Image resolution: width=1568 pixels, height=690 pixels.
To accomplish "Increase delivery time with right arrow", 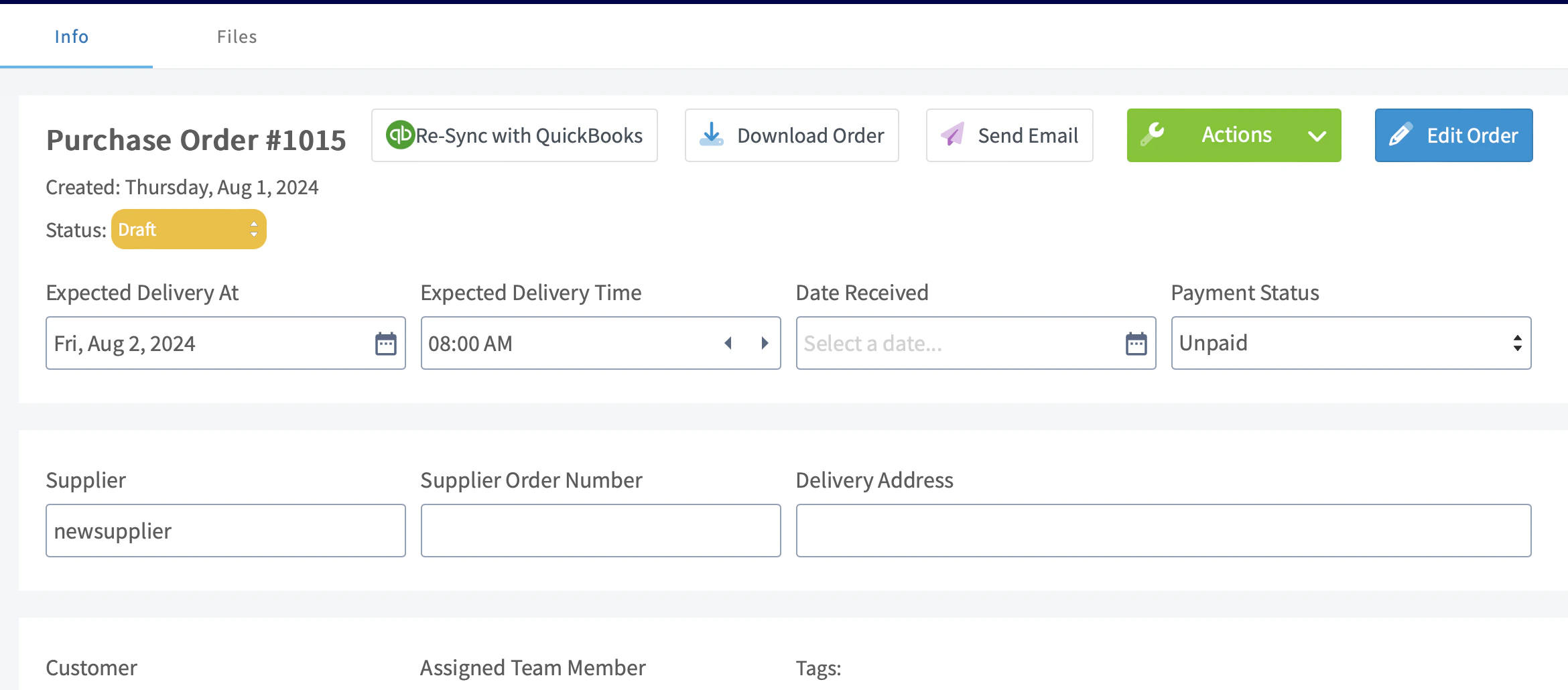I will click(765, 343).
